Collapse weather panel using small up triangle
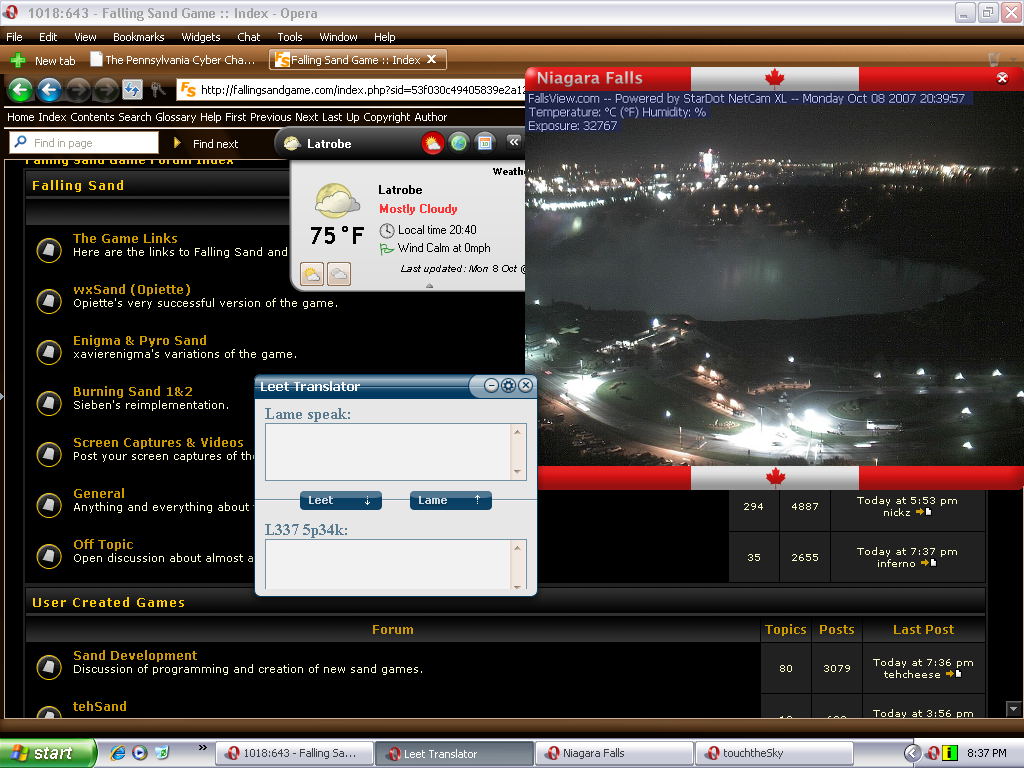The width and height of the screenshot is (1024, 768). click(x=429, y=285)
